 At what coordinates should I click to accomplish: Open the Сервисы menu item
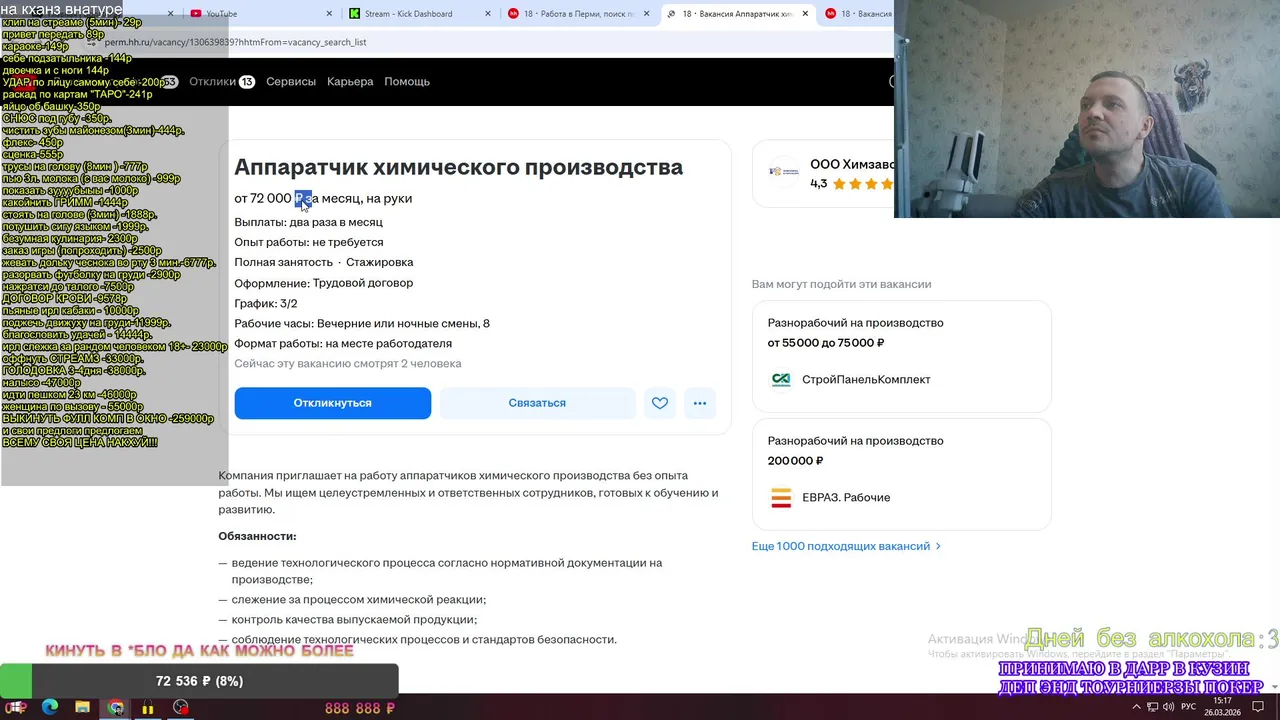(x=291, y=82)
